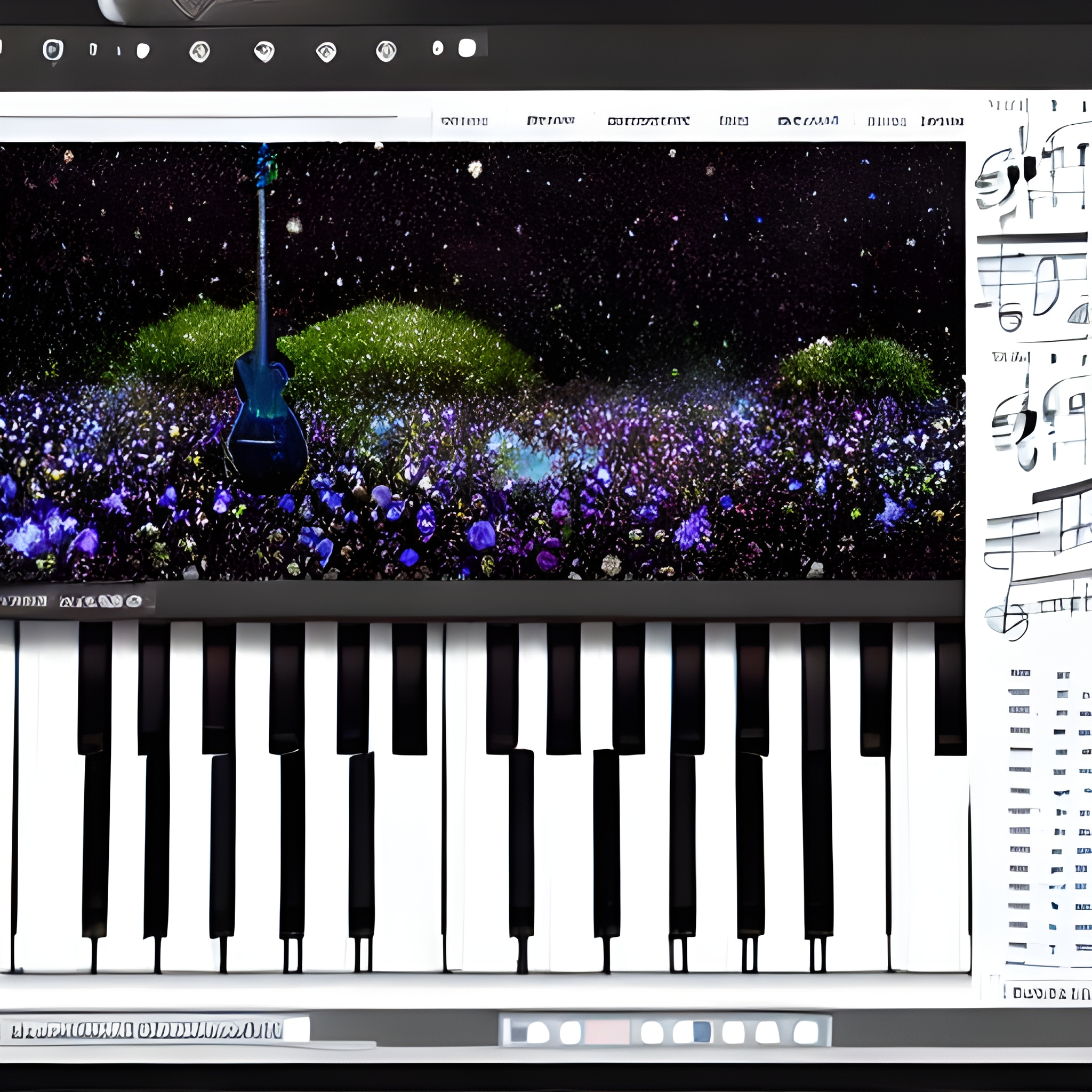Viewport: 1092px width, 1092px height.
Task: Open the first label in the menu row
Action: pos(464,121)
